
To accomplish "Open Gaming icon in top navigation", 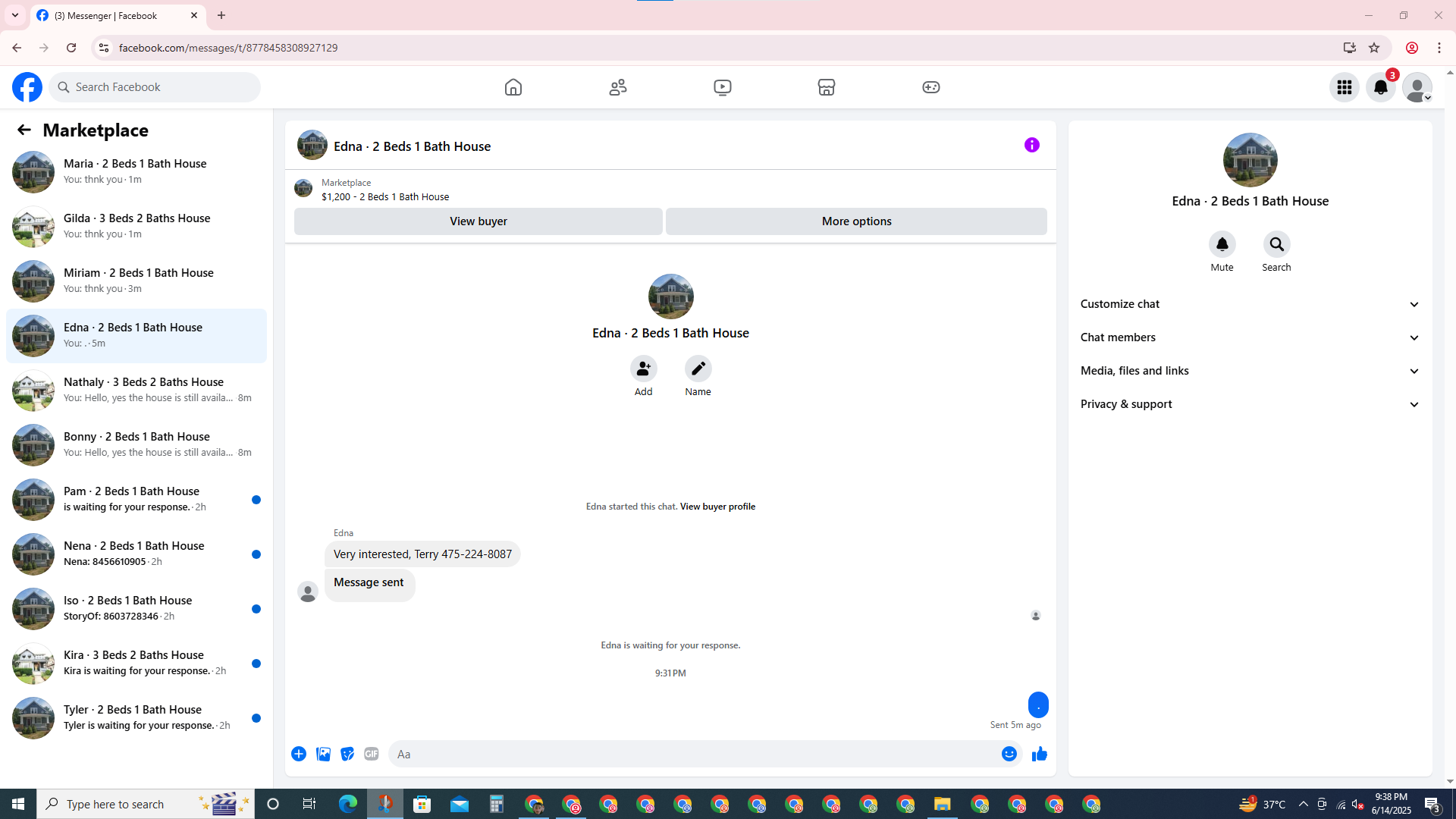I will coord(931,87).
